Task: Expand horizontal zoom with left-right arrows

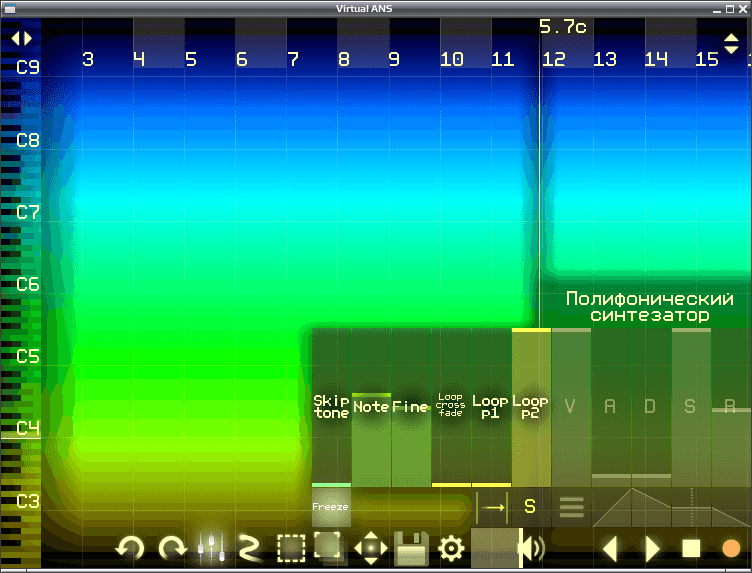Action: [22, 38]
